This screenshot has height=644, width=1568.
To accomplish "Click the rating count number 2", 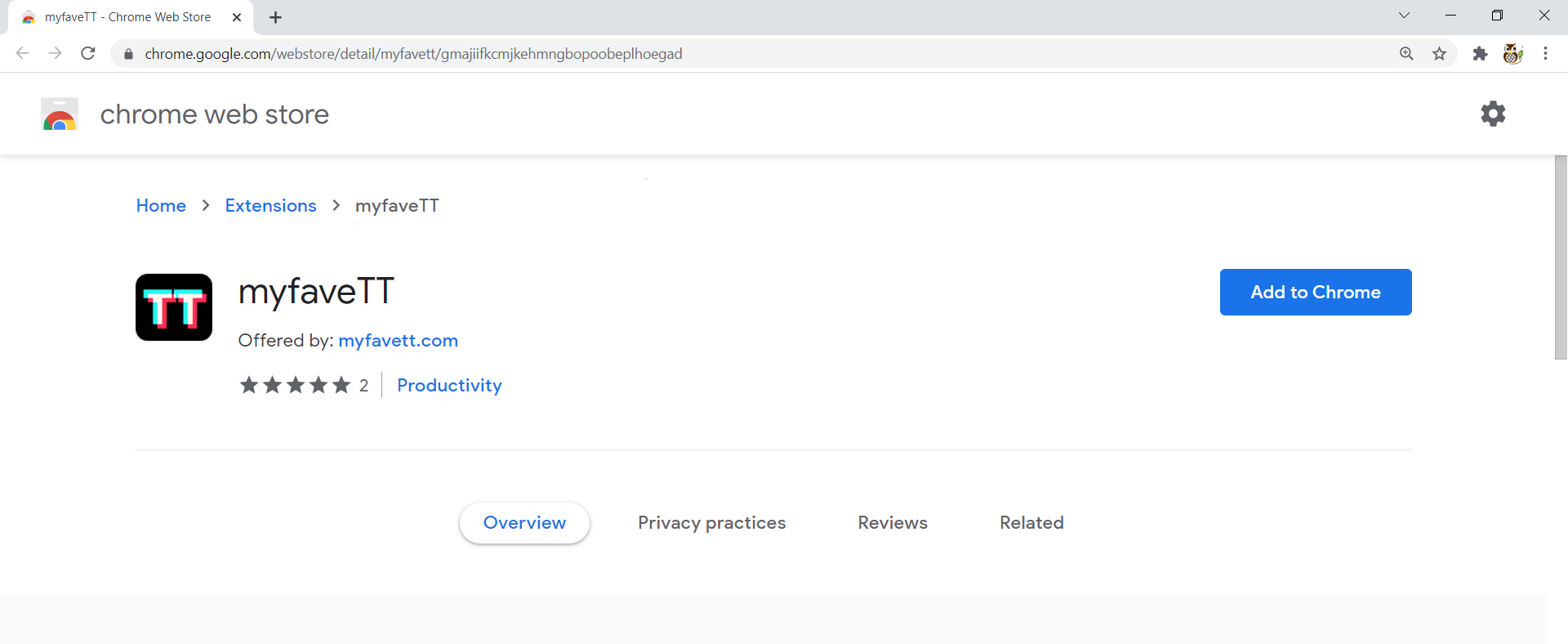I will click(x=364, y=386).
